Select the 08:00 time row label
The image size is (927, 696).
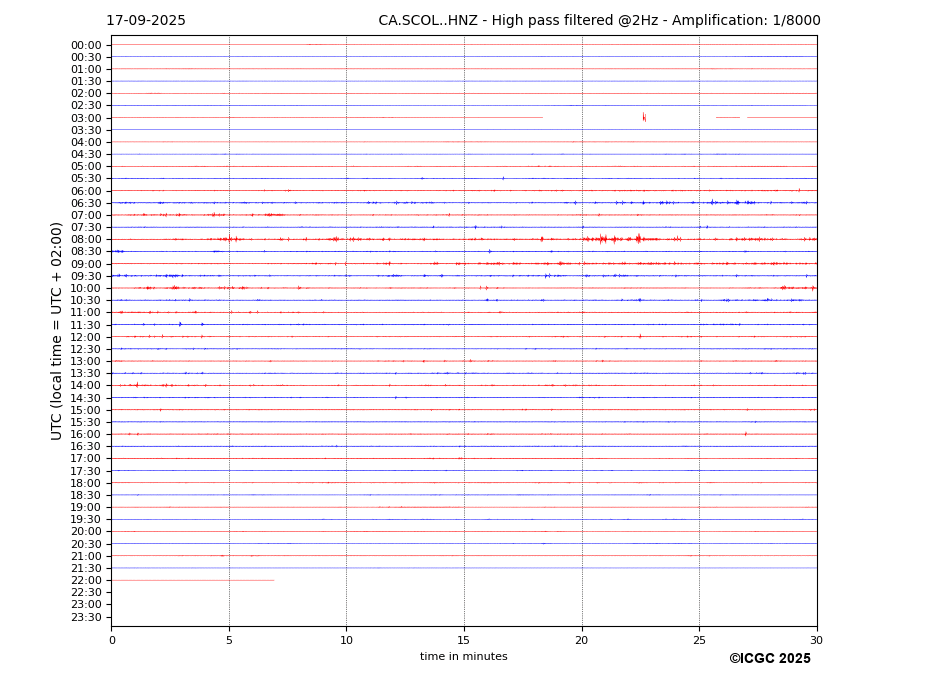(x=86, y=239)
